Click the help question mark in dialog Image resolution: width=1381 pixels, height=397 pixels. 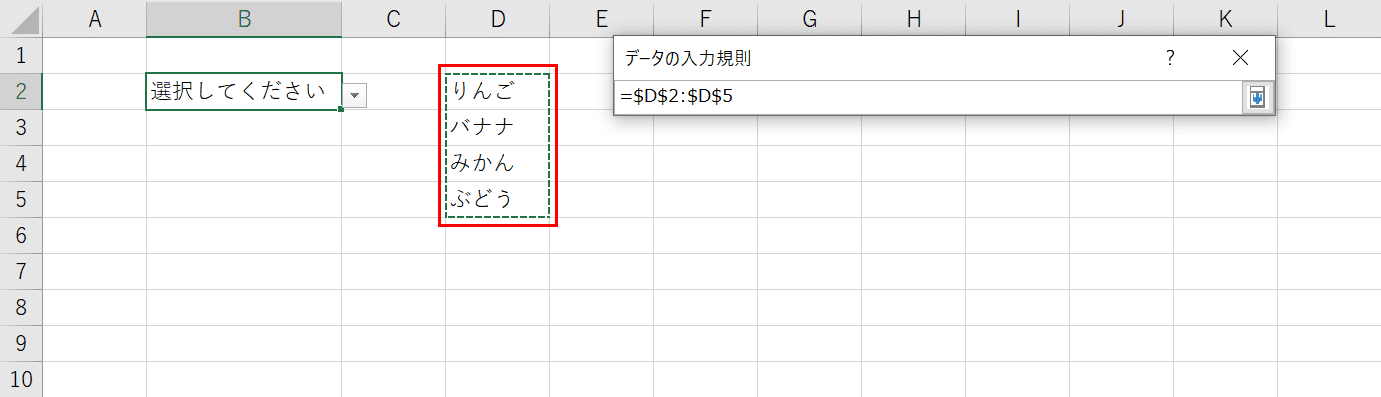click(1170, 58)
